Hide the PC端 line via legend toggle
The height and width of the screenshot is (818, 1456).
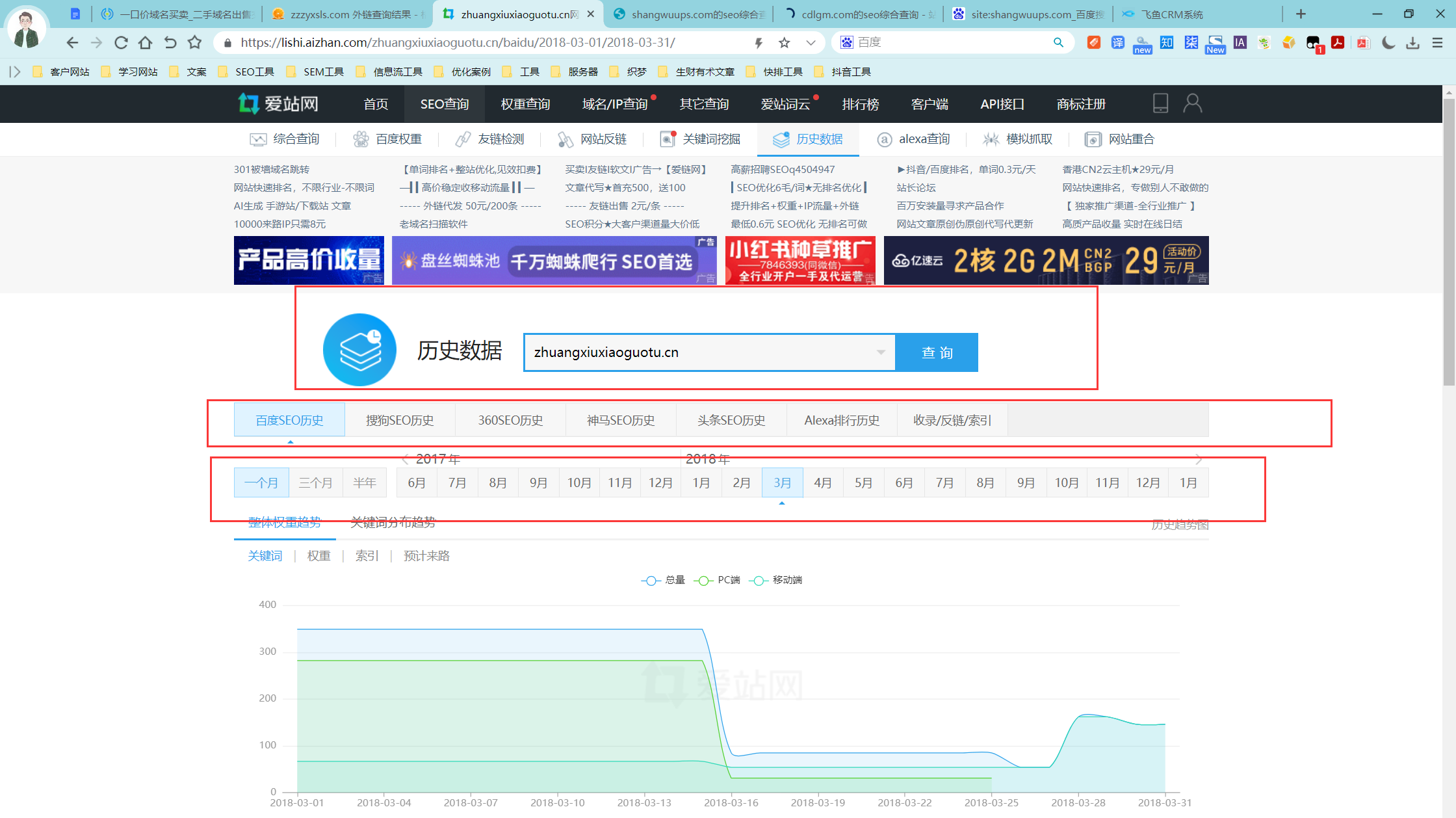(x=704, y=580)
